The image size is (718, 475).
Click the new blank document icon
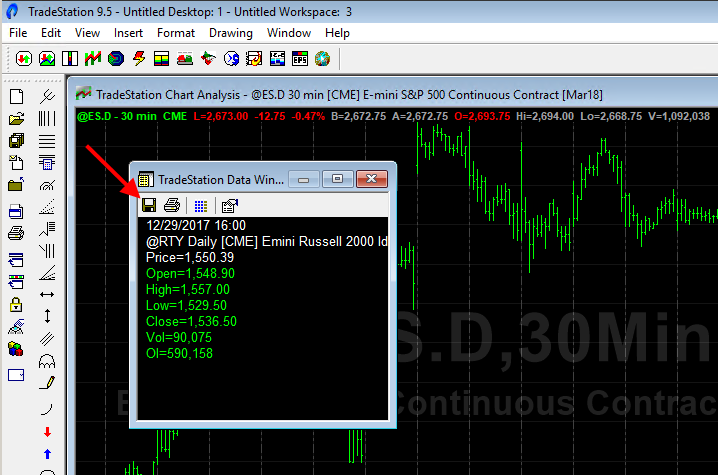(x=16, y=97)
